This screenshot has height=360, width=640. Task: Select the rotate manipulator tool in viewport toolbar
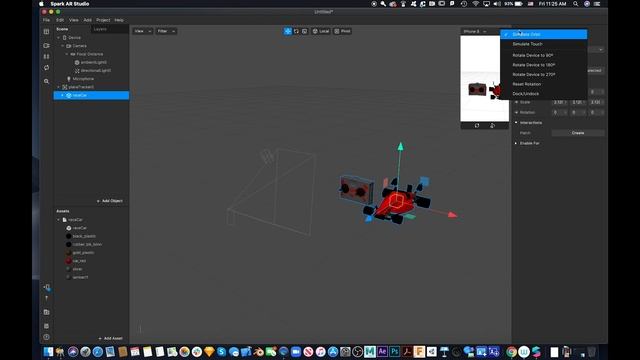tap(296, 31)
